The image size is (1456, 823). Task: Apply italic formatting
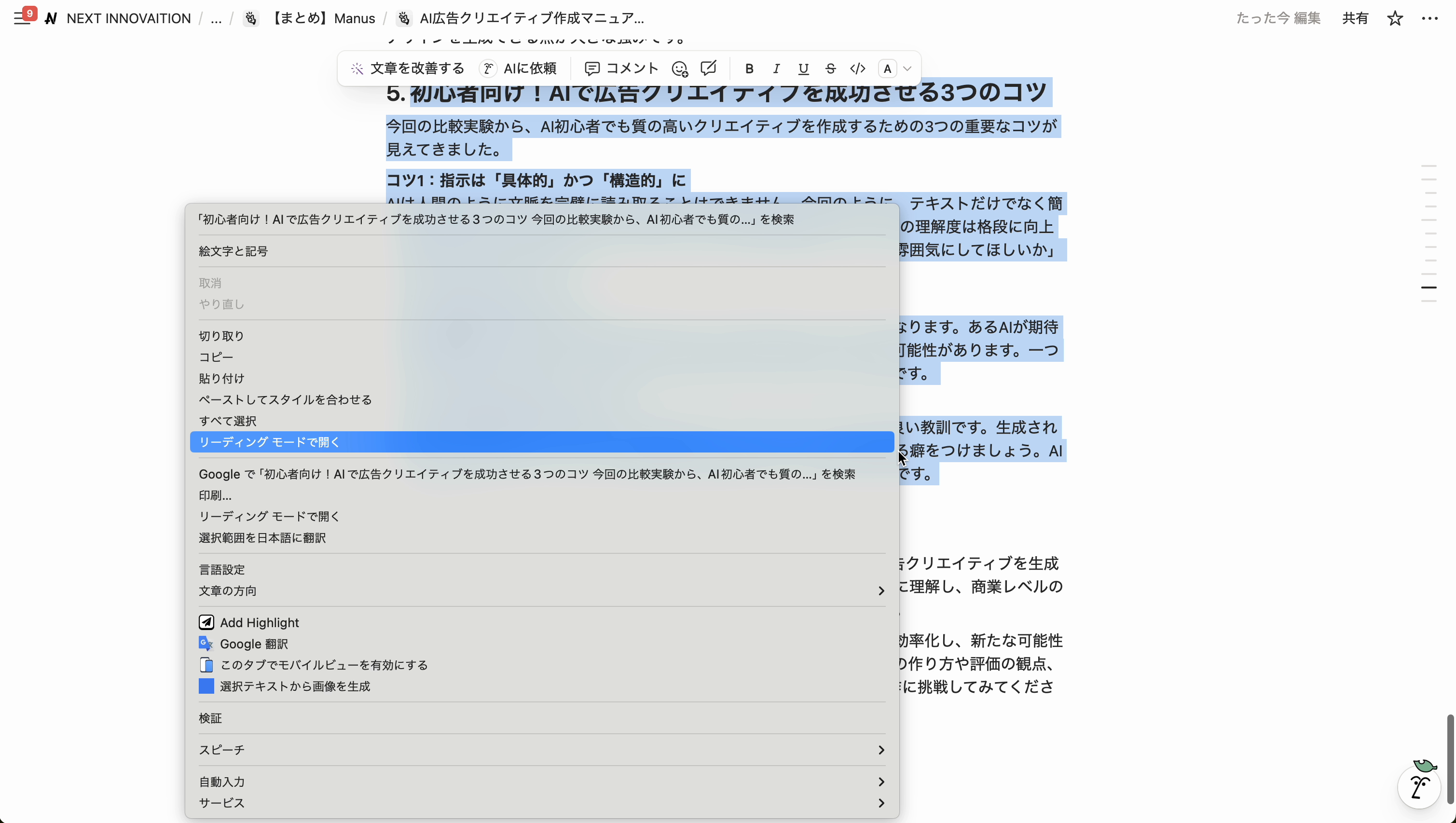pyautogui.click(x=776, y=69)
